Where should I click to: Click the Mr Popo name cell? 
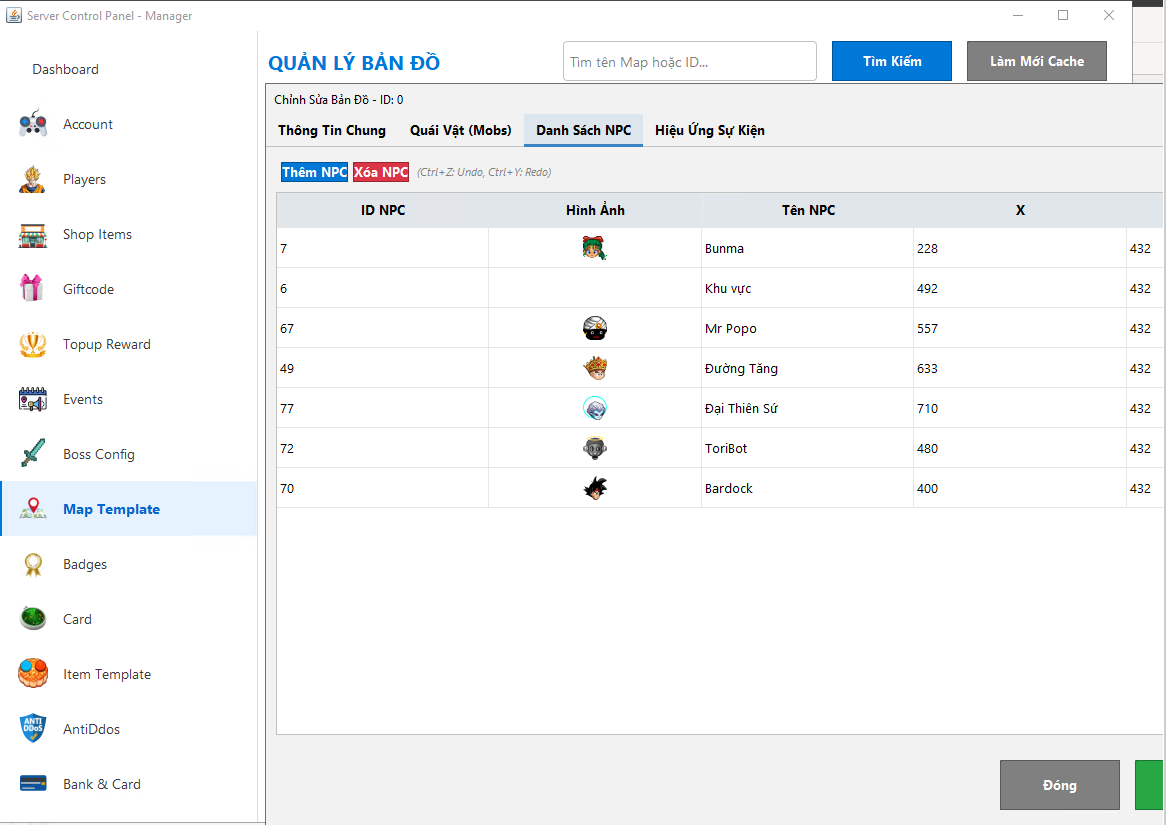click(808, 328)
